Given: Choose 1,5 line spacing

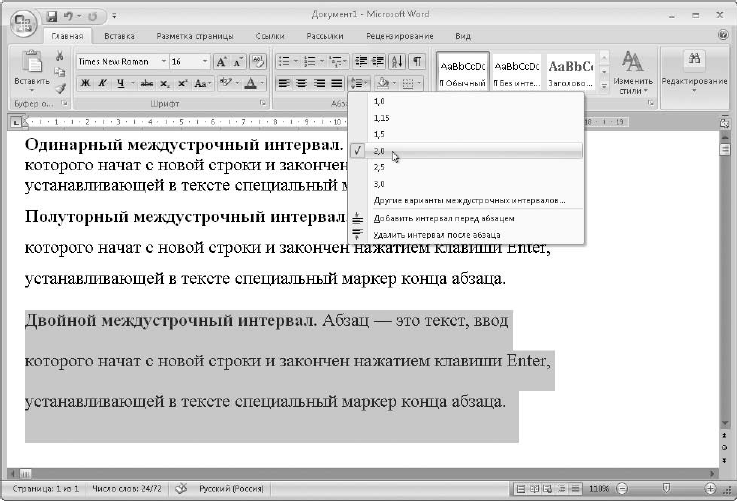Looking at the screenshot, I should pos(378,134).
